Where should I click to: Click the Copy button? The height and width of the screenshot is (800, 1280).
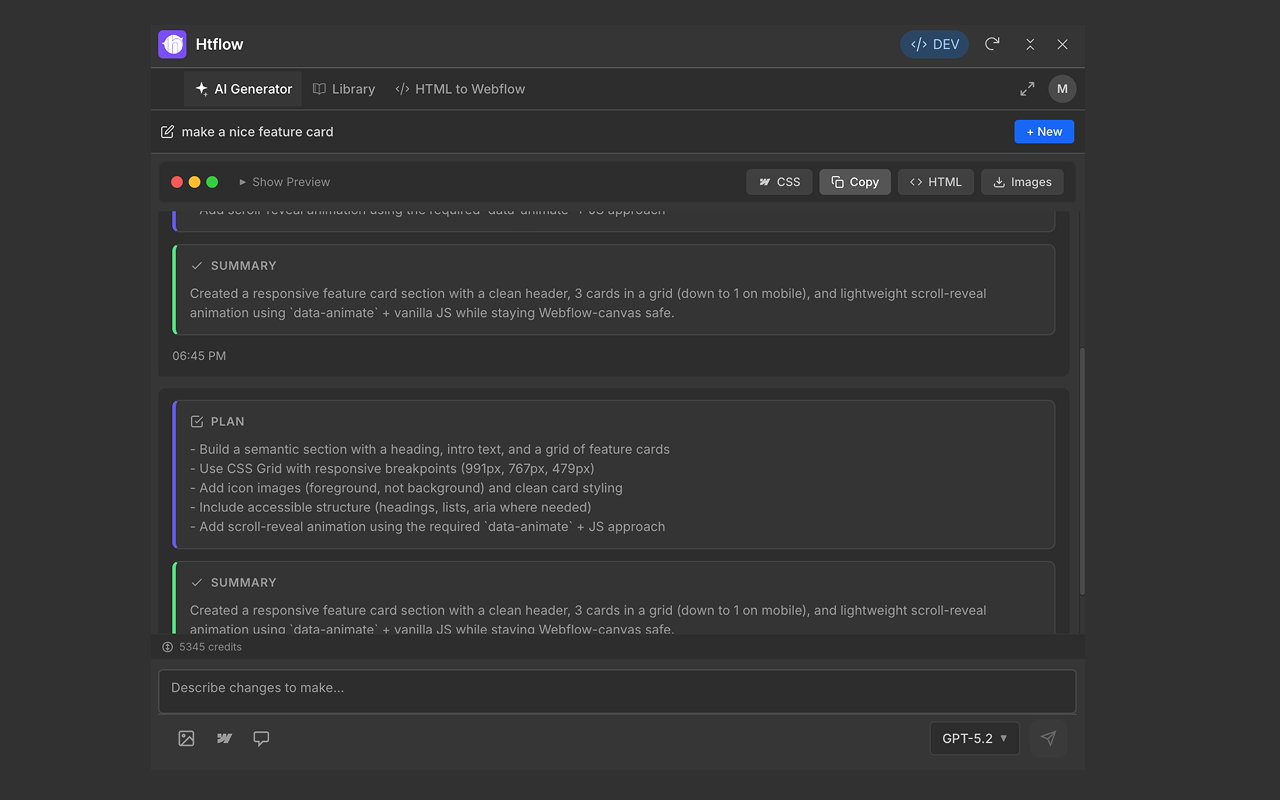pos(855,182)
